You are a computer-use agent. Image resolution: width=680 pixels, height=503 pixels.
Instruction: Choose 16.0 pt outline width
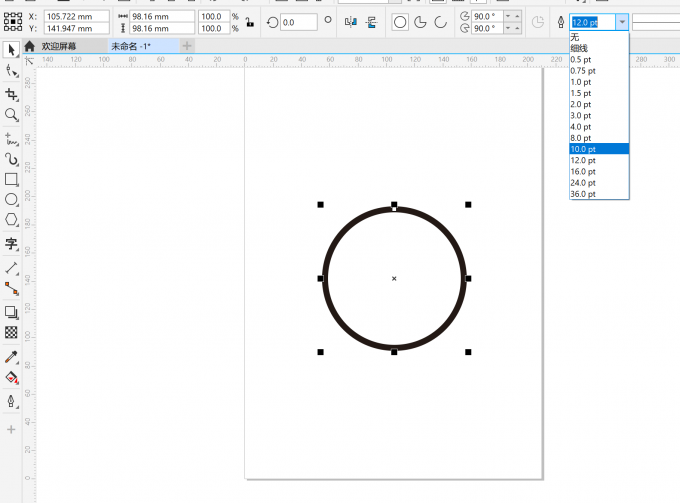coord(599,172)
